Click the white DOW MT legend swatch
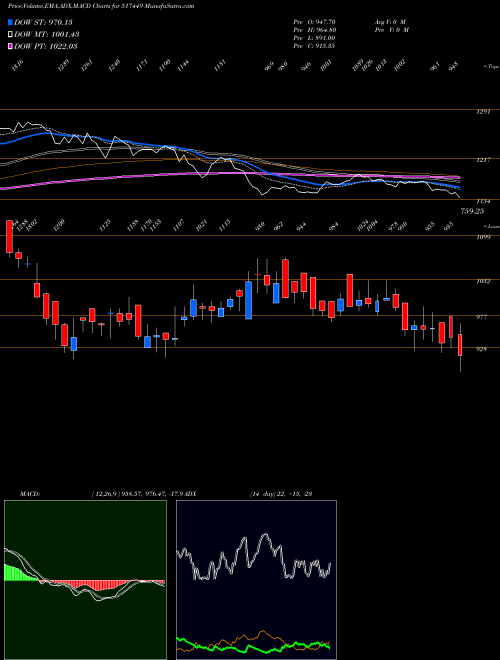Screen dimensions: 500x660 pyautogui.click(x=10, y=34)
